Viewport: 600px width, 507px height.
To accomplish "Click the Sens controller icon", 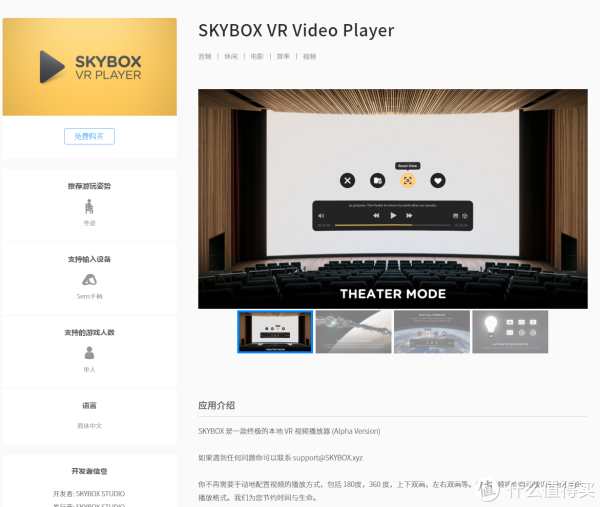I will pyautogui.click(x=90, y=280).
